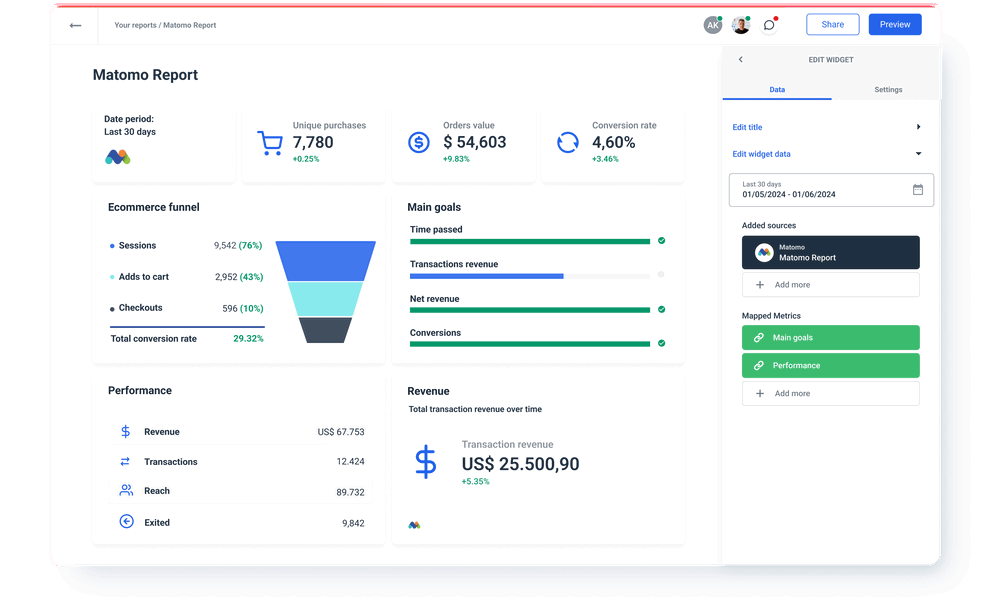Click the Share button
This screenshot has width=992, height=603.
832,25
